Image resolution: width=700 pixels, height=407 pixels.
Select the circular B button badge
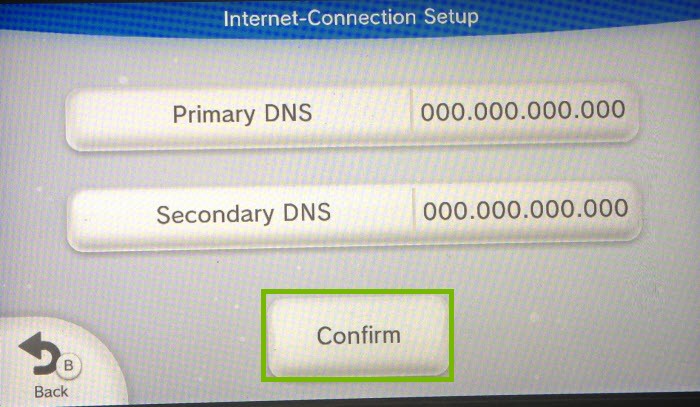68,365
